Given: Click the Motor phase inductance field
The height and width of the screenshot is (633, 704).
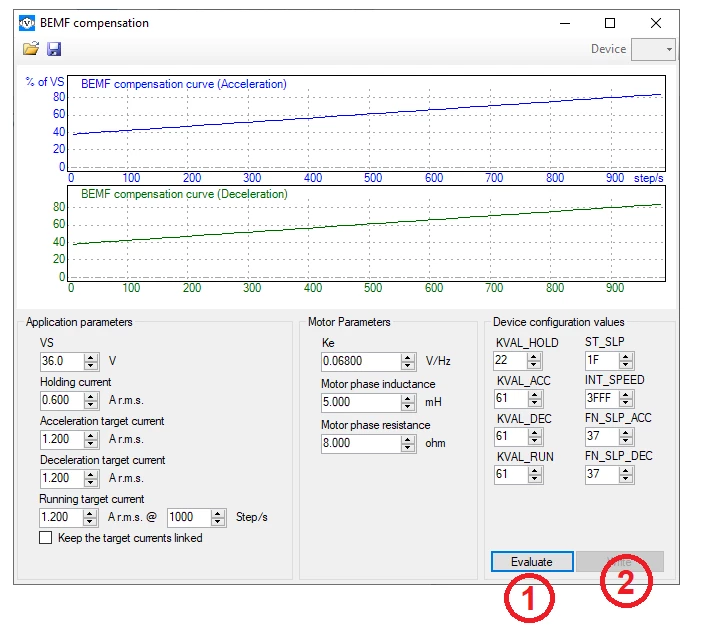Looking at the screenshot, I should tap(361, 402).
